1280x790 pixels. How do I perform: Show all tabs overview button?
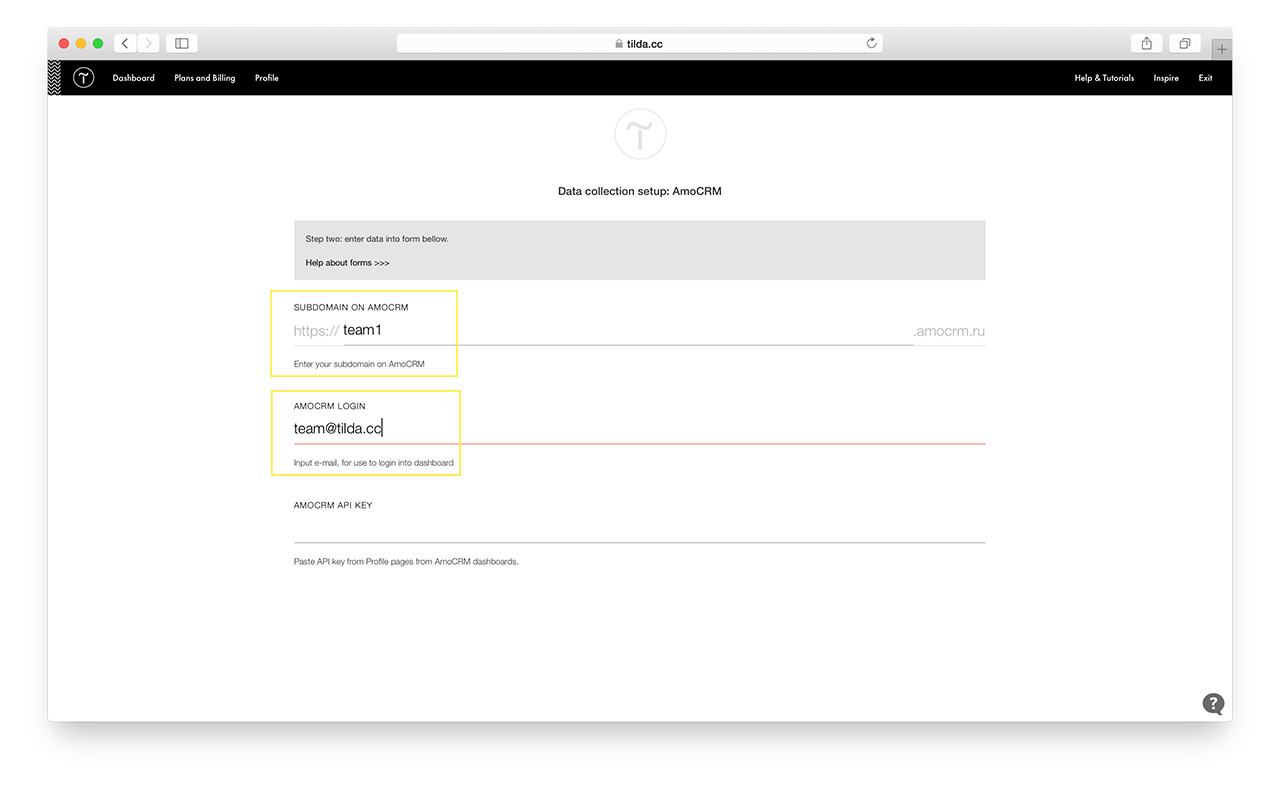coord(1184,43)
